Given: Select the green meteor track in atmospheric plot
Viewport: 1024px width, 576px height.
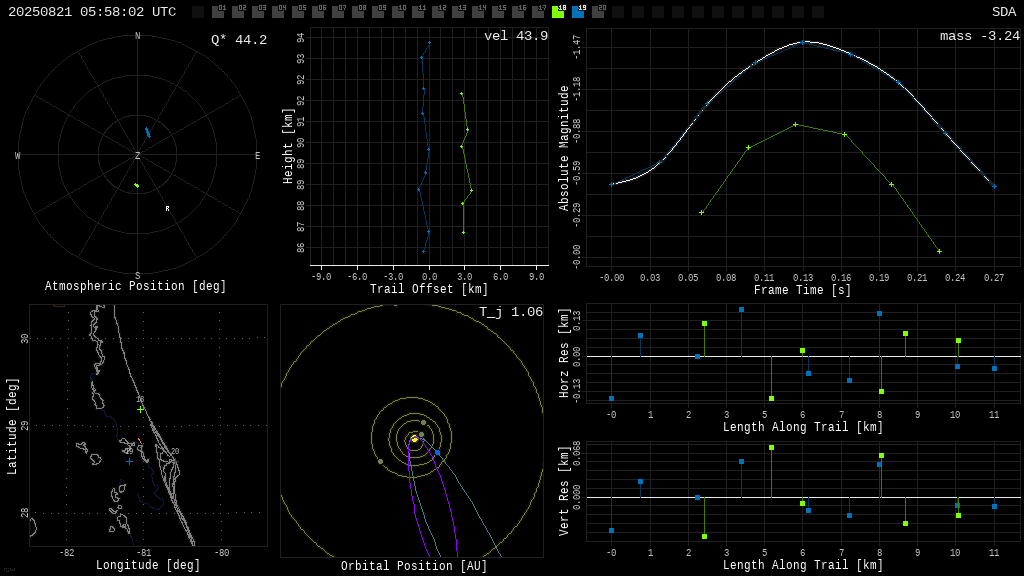Looking at the screenshot, I should (137, 185).
